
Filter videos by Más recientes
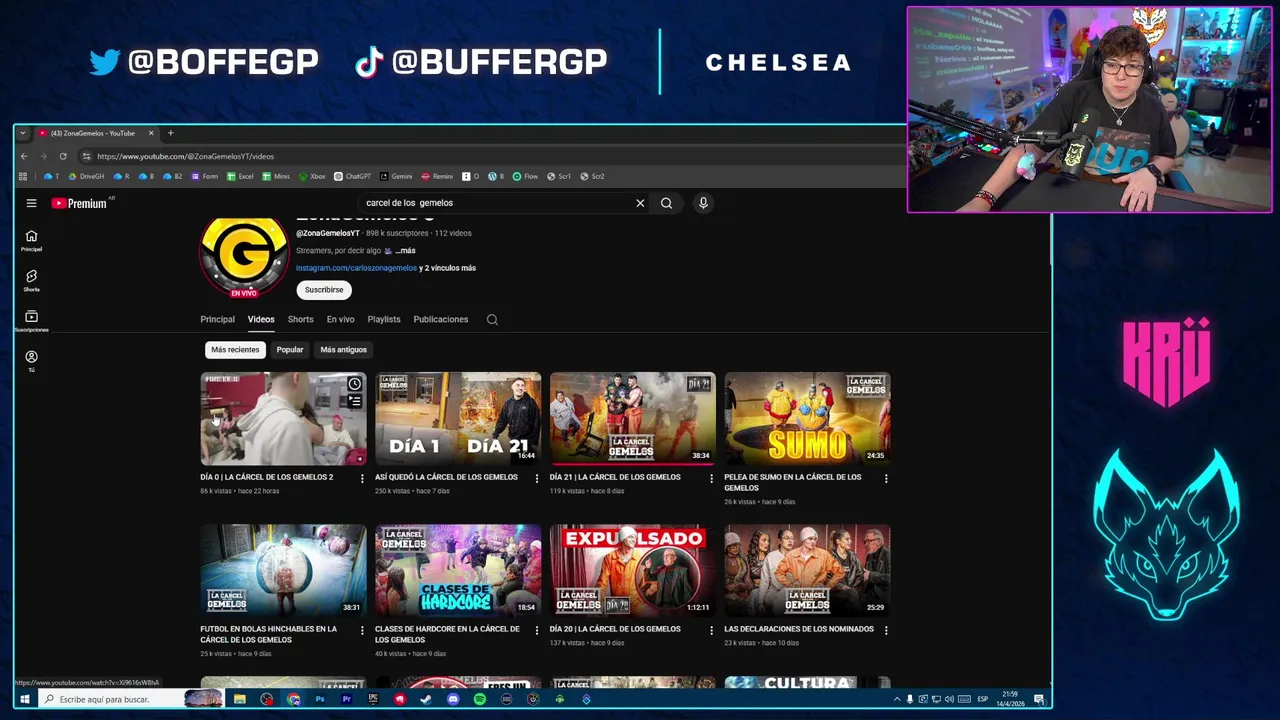tap(235, 350)
